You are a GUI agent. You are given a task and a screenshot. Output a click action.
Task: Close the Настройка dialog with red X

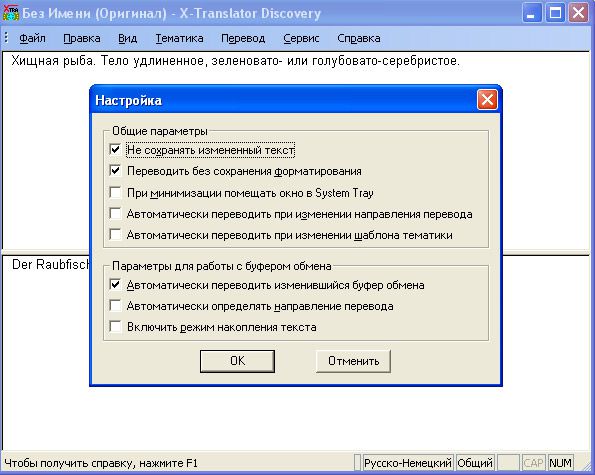(x=487, y=100)
